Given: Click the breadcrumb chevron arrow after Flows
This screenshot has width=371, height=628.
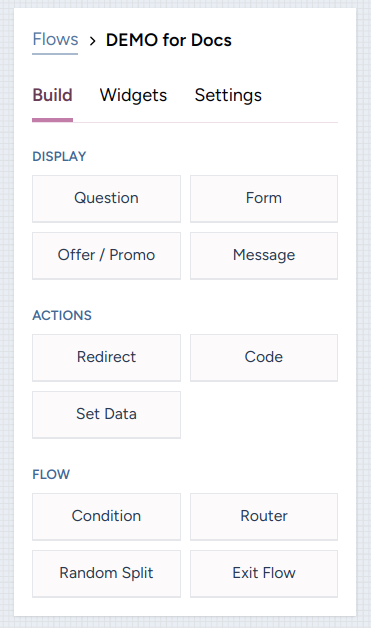Looking at the screenshot, I should (x=93, y=41).
